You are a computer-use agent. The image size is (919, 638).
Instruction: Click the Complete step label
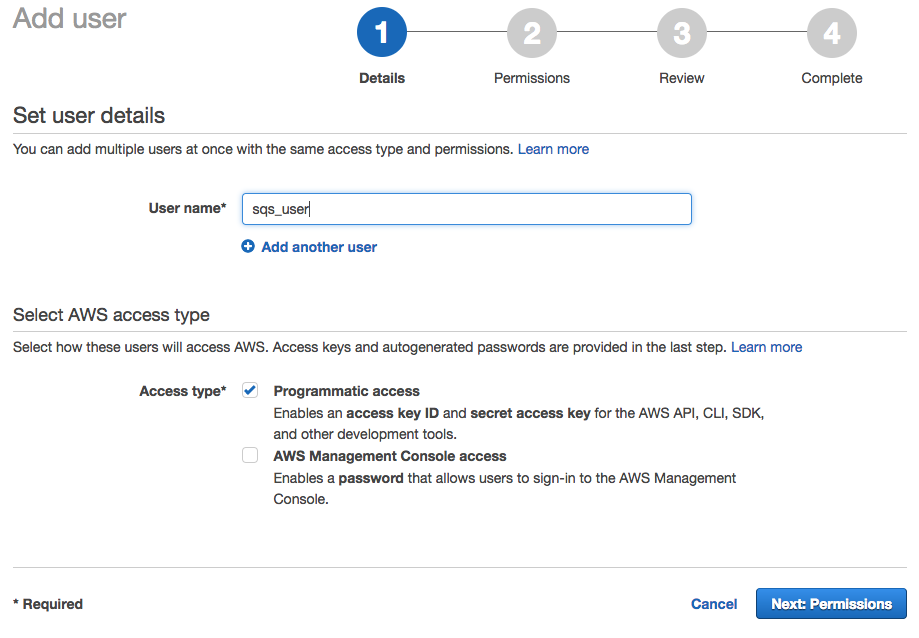pyautogui.click(x=832, y=78)
